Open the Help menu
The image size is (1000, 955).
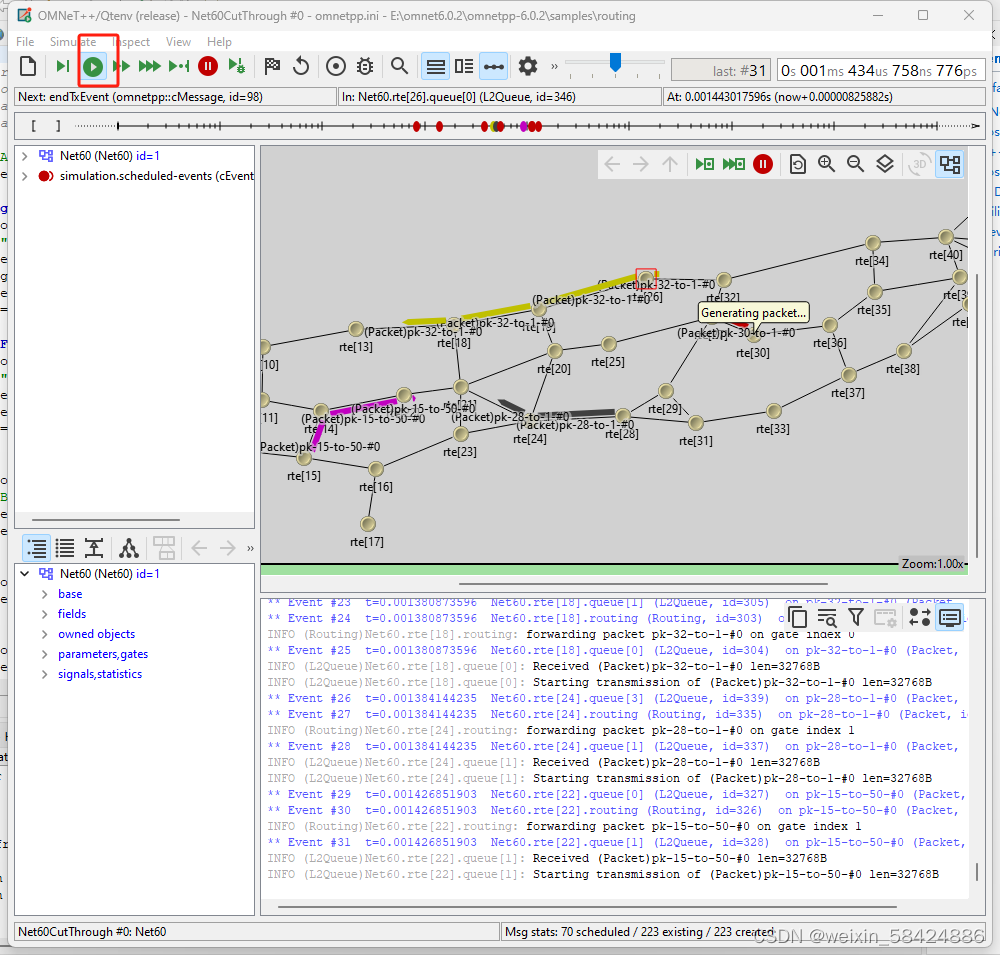[x=219, y=41]
